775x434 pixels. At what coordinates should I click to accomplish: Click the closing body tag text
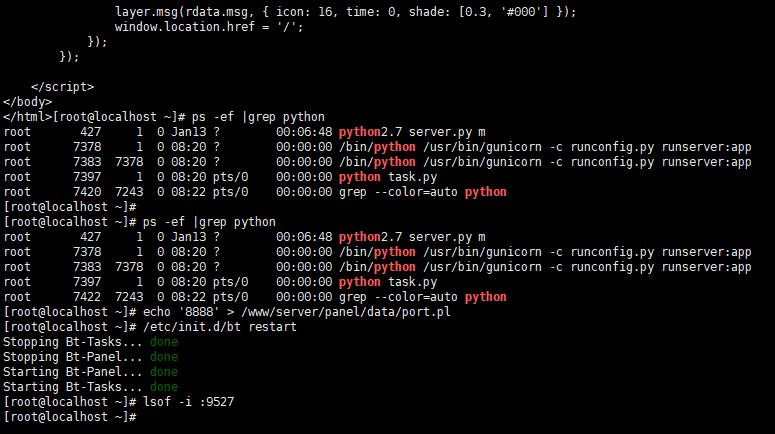click(28, 102)
